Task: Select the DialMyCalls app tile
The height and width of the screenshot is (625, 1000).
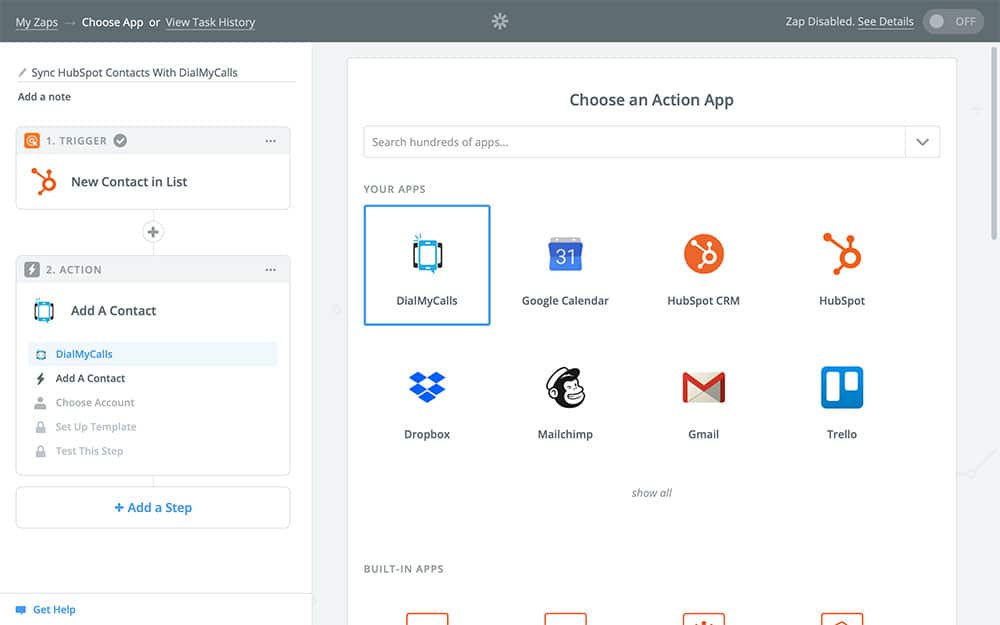Action: [427, 265]
